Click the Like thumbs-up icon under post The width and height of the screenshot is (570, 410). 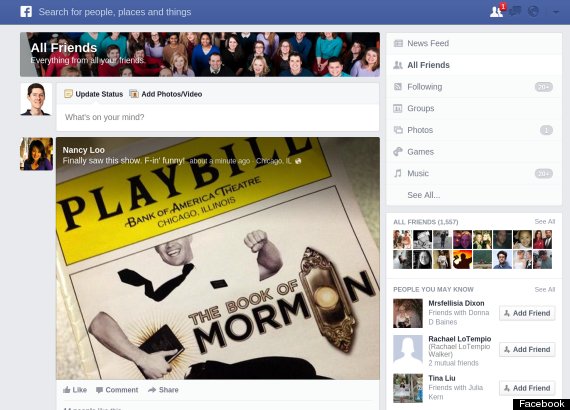[x=67, y=390]
